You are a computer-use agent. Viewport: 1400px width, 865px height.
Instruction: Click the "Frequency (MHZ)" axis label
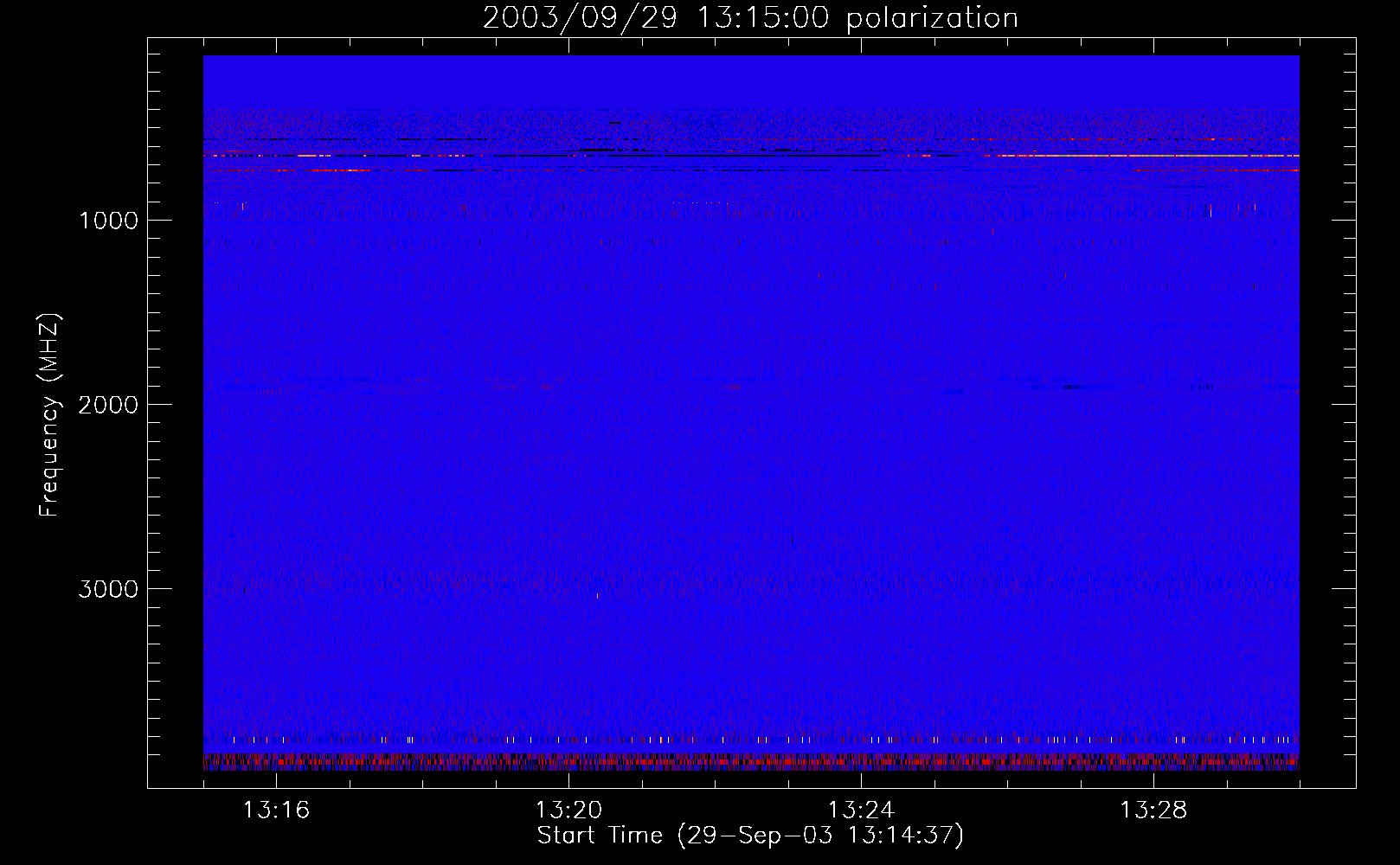click(x=49, y=415)
